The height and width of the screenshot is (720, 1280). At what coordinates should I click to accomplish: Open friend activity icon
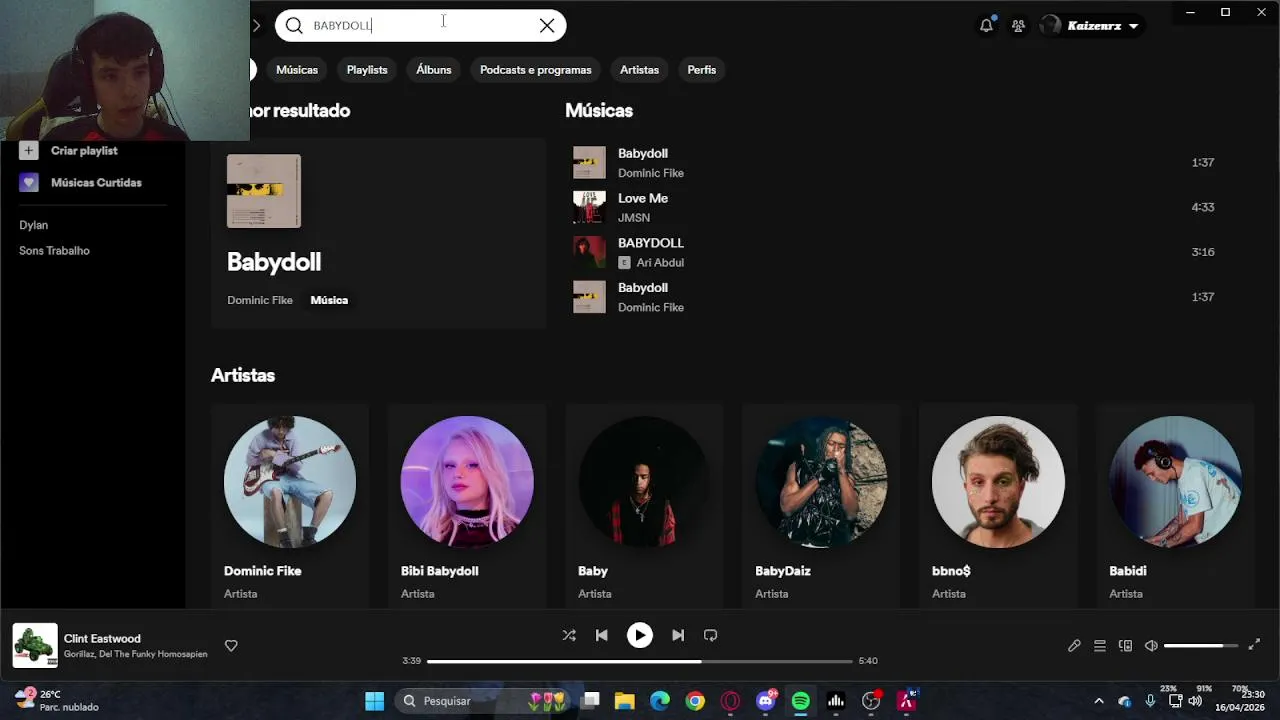pyautogui.click(x=1018, y=26)
